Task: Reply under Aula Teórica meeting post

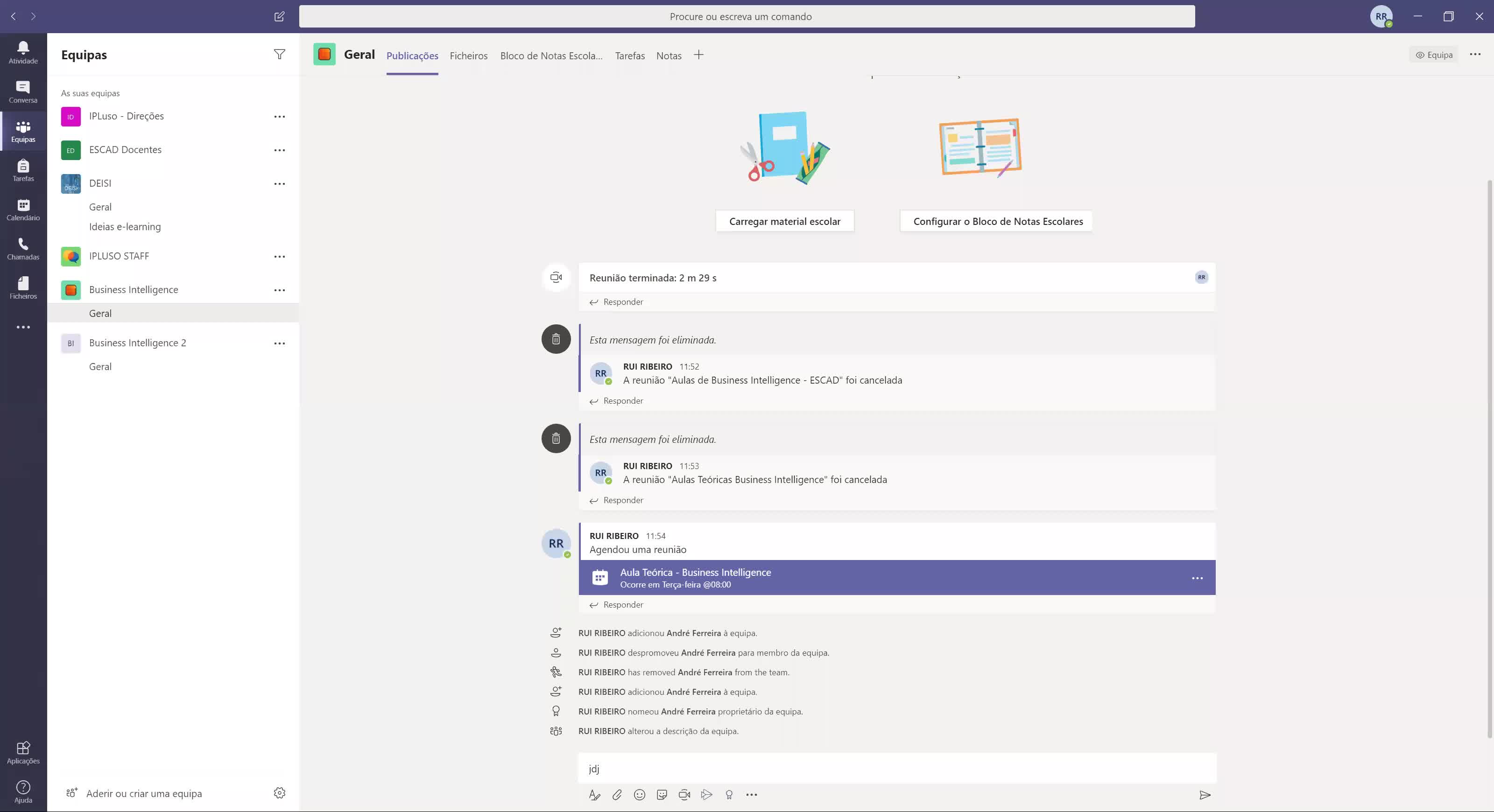Action: tap(616, 604)
